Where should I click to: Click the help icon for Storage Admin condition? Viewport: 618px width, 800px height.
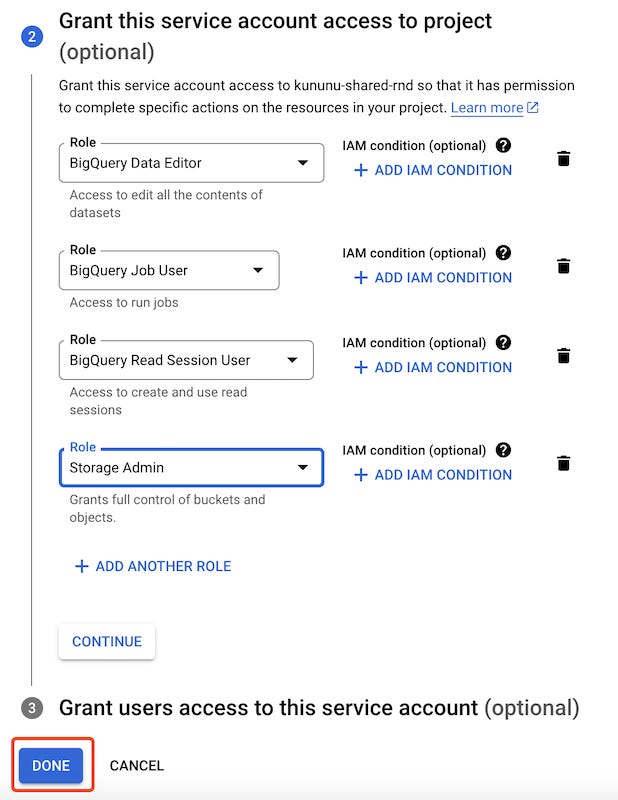[x=503, y=450]
